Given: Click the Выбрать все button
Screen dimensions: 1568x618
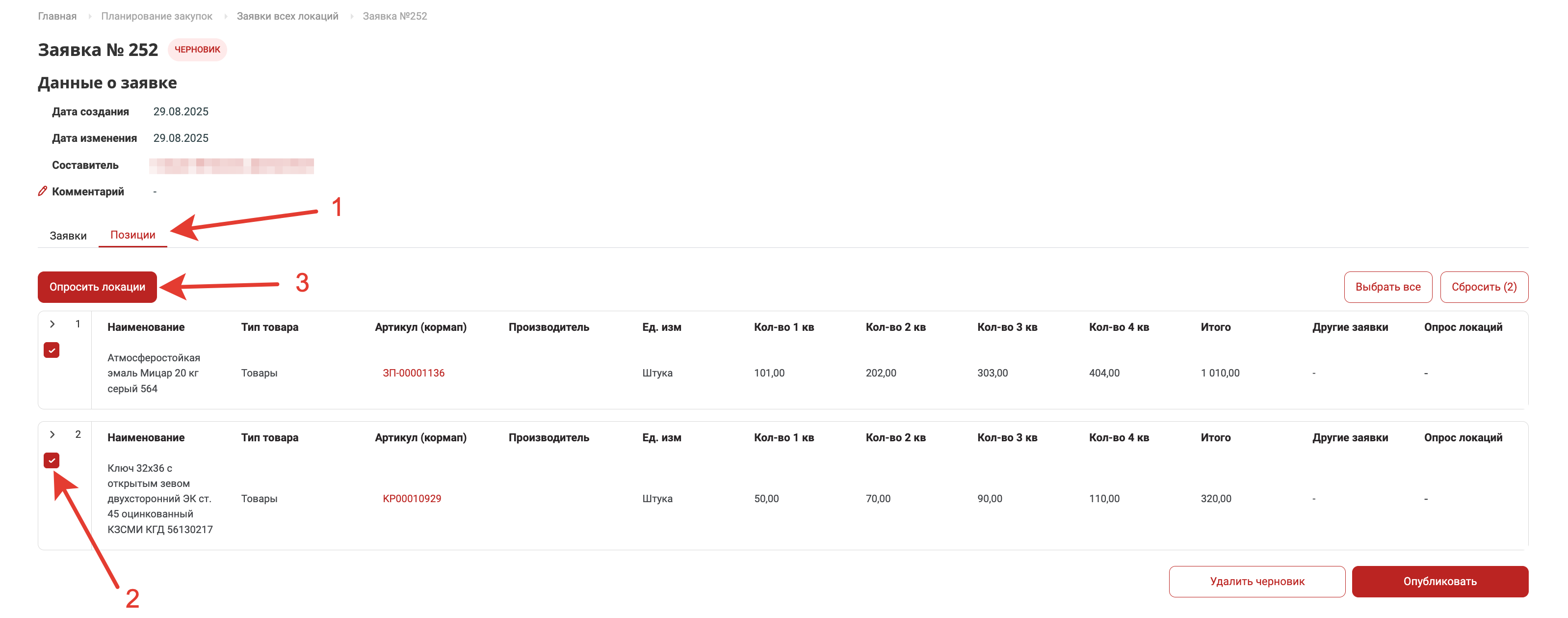Looking at the screenshot, I should point(1387,287).
